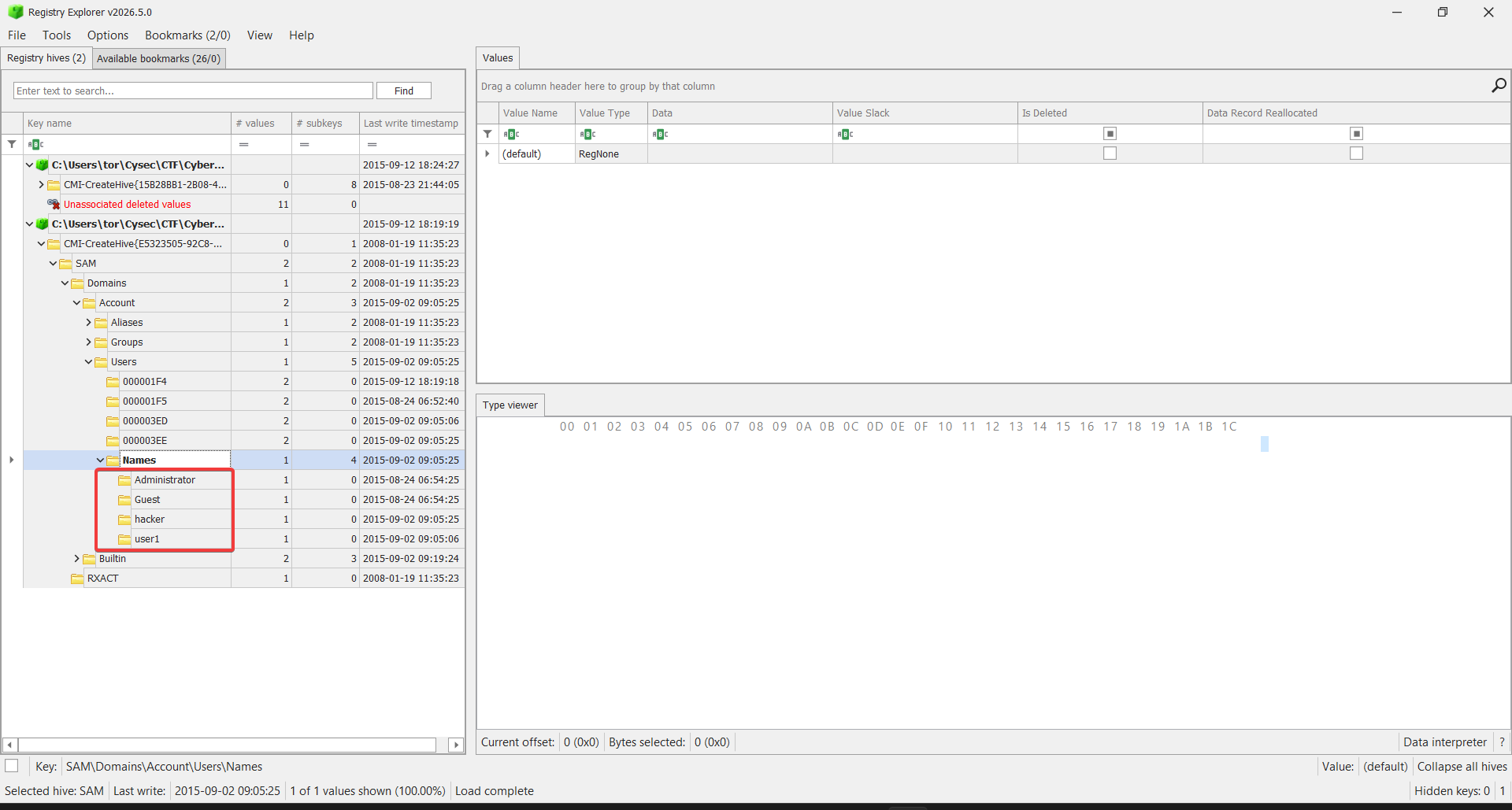The height and width of the screenshot is (810, 1512).
Task: Click the Value Name filter condition icon
Action: tap(511, 134)
